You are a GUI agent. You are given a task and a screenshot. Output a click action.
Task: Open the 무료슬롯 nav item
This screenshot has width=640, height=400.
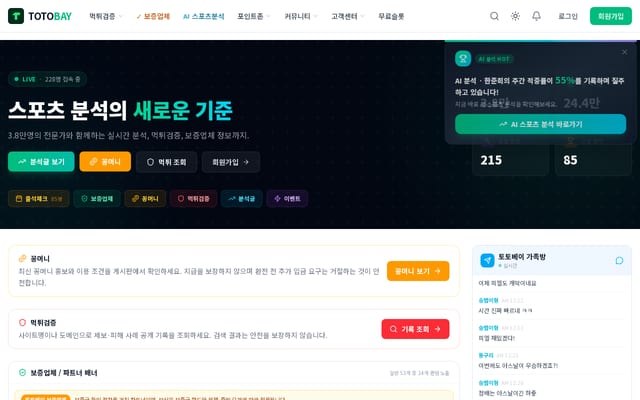click(391, 16)
